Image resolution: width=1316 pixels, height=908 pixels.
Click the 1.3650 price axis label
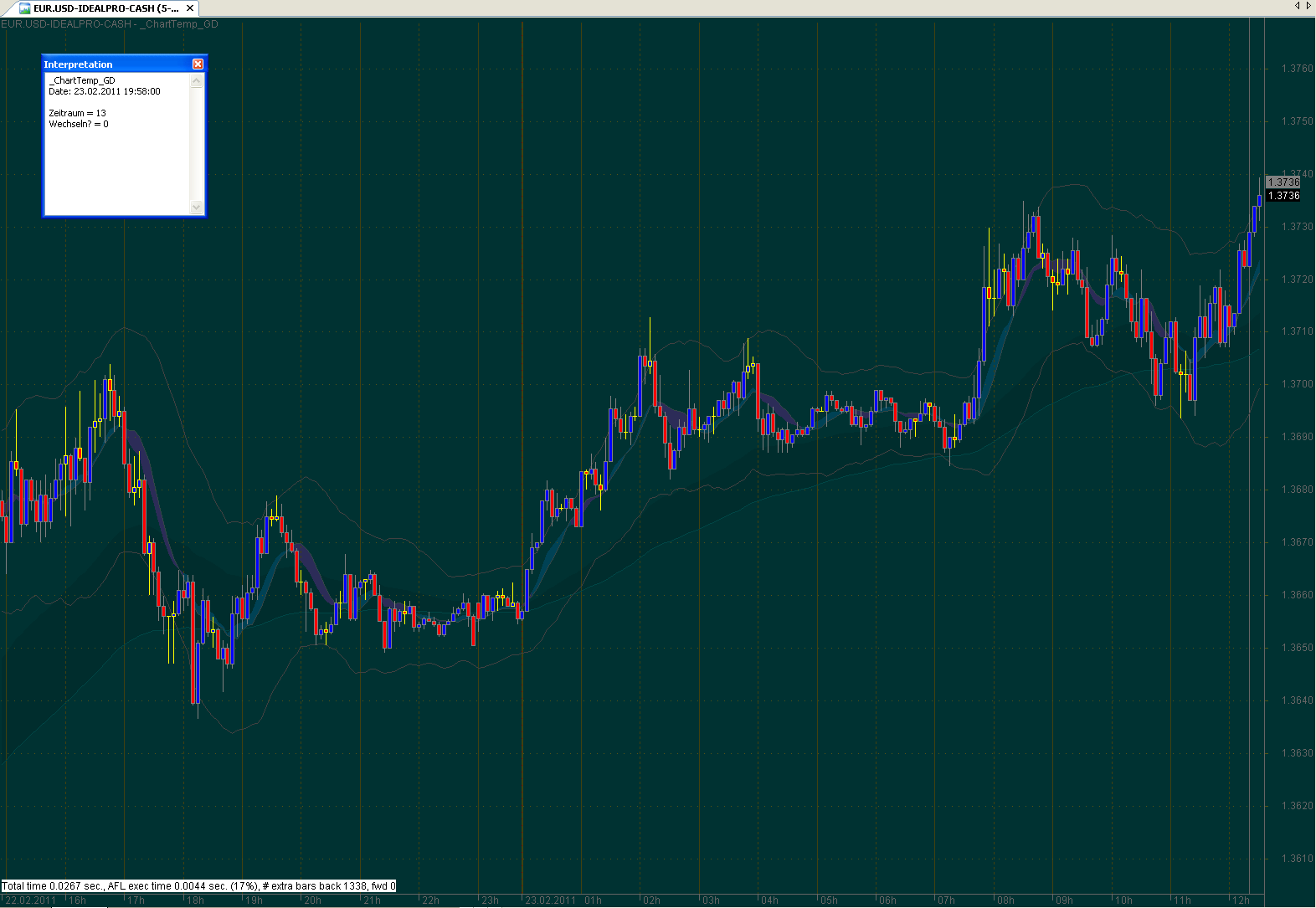click(x=1297, y=648)
